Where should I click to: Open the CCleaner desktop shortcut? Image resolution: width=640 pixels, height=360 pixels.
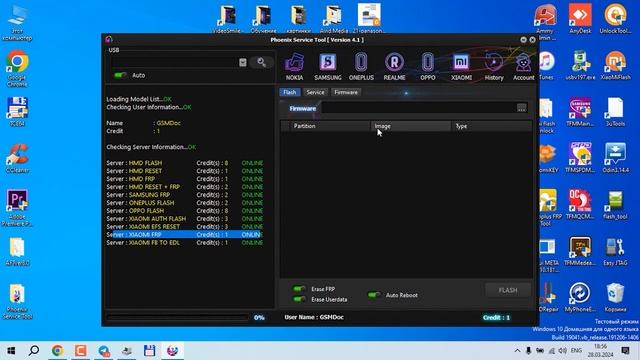[17, 158]
